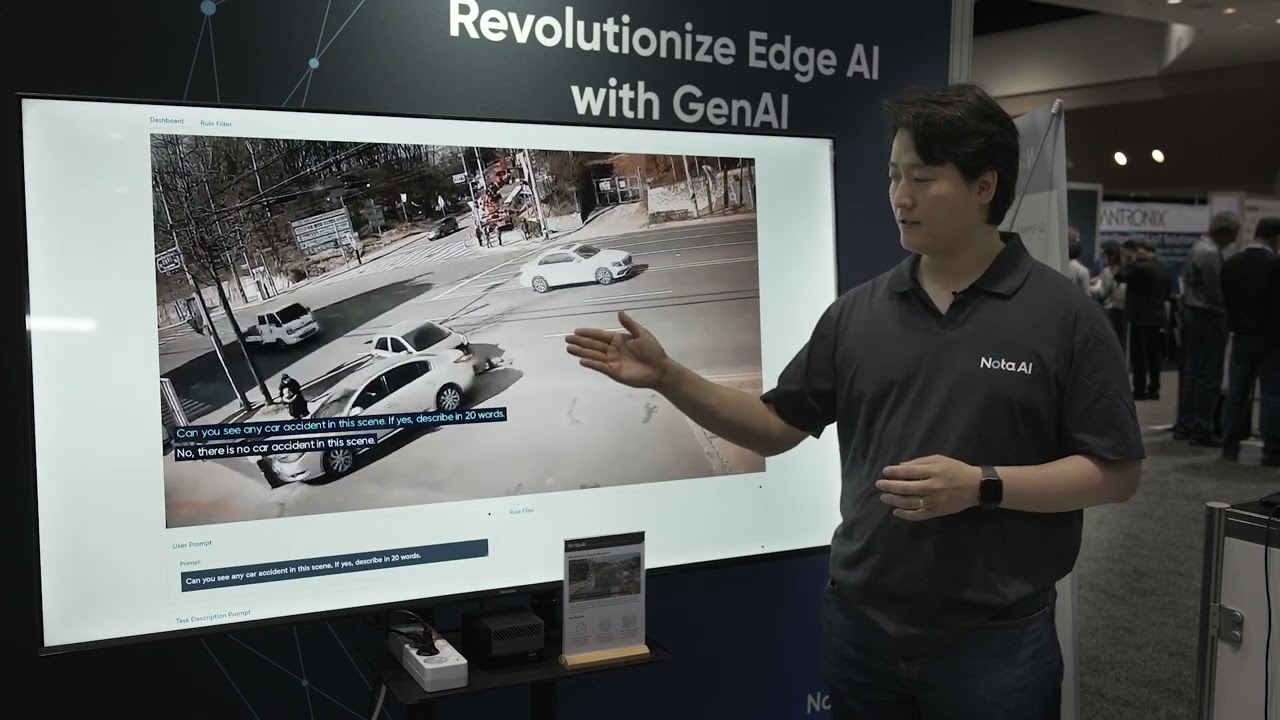This screenshot has height=720, width=1280.
Task: Click the Task Description Prompt heading
Action: [x=213, y=617]
